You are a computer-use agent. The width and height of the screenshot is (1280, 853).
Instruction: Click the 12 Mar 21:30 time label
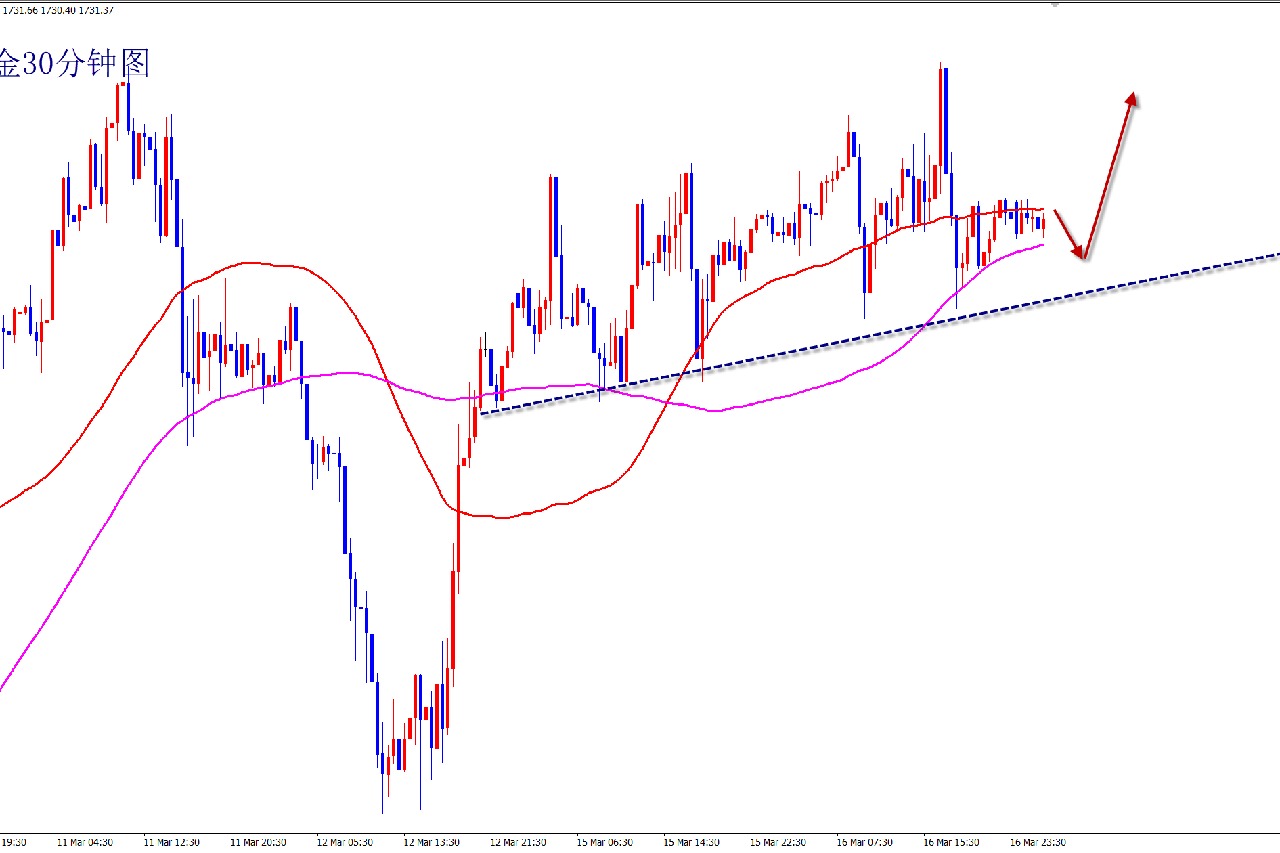pyautogui.click(x=518, y=842)
